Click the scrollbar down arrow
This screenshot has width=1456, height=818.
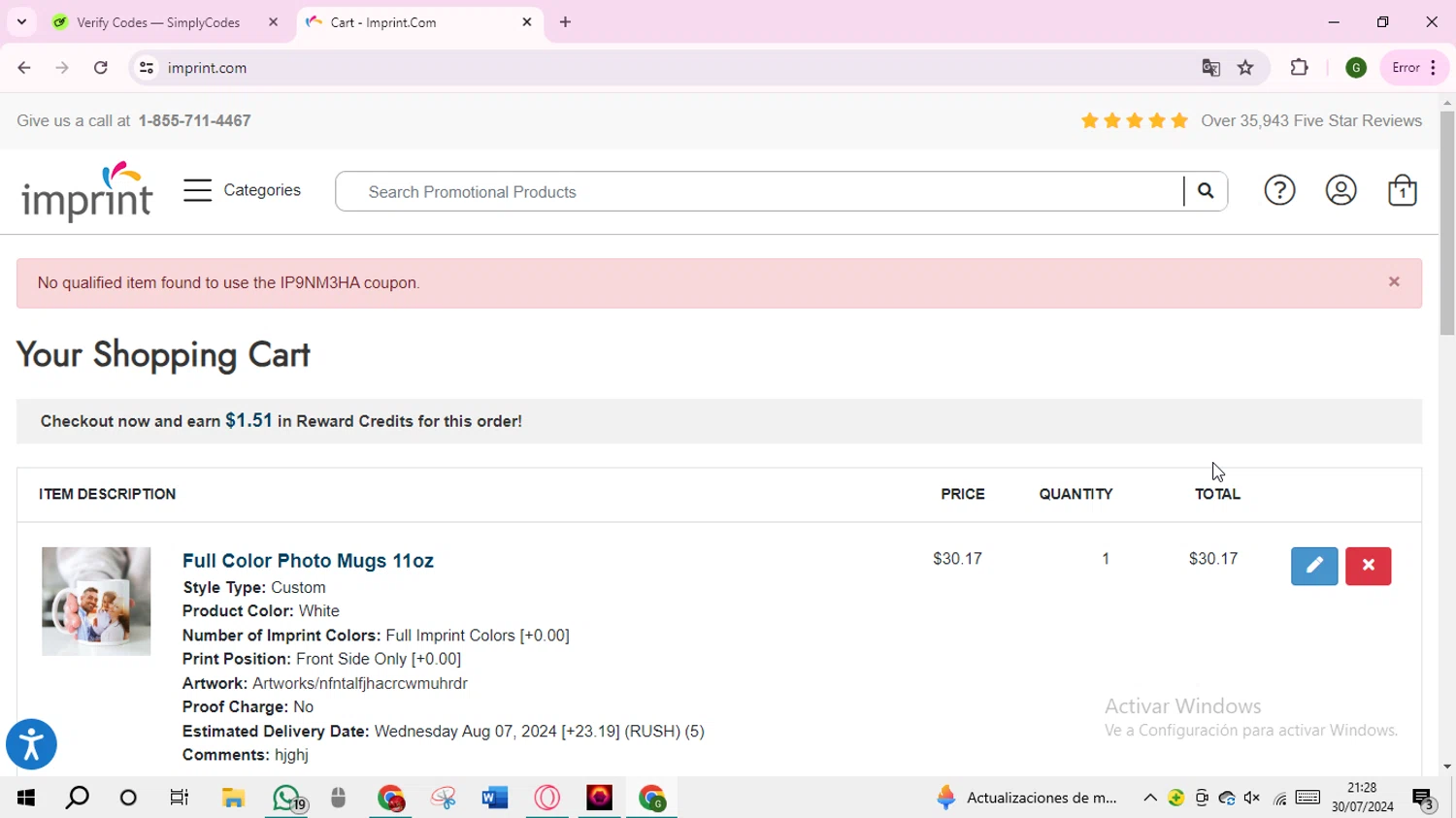(1447, 767)
